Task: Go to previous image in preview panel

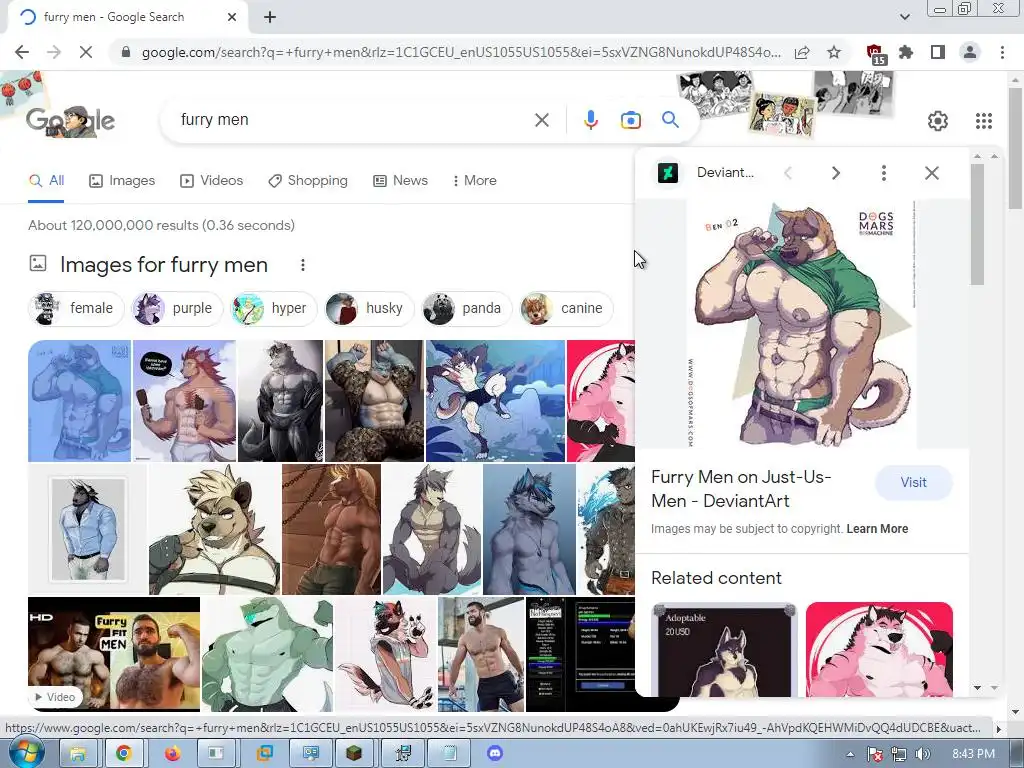Action: [788, 173]
